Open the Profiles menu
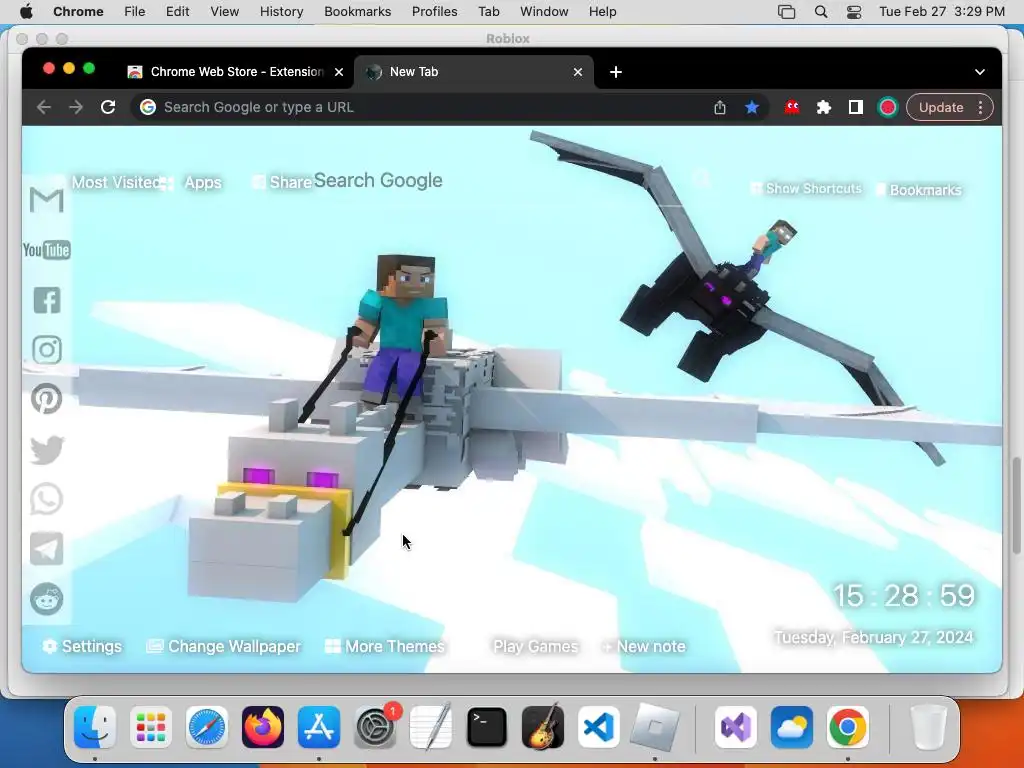The width and height of the screenshot is (1024, 768). 434,12
